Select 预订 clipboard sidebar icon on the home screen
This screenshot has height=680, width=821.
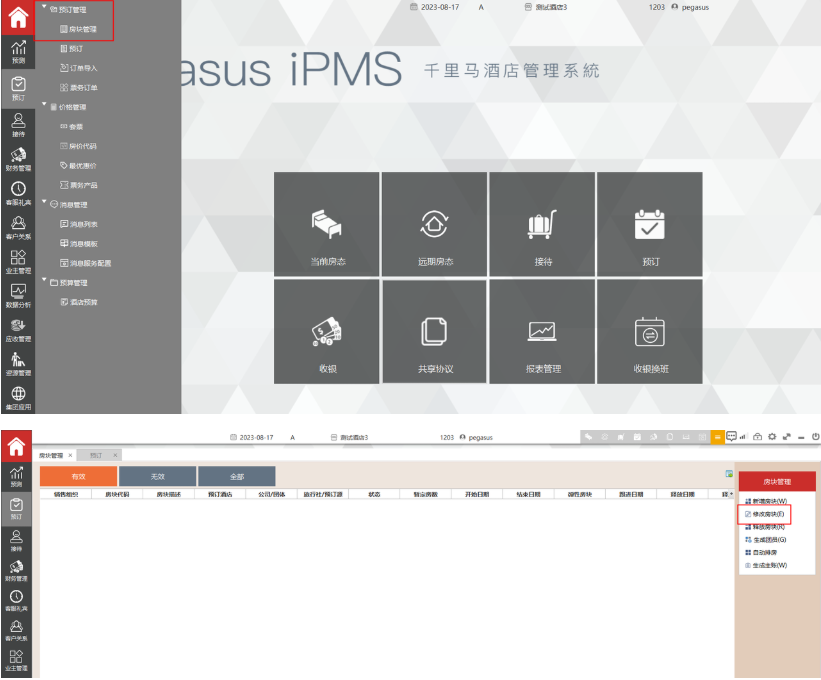18,88
